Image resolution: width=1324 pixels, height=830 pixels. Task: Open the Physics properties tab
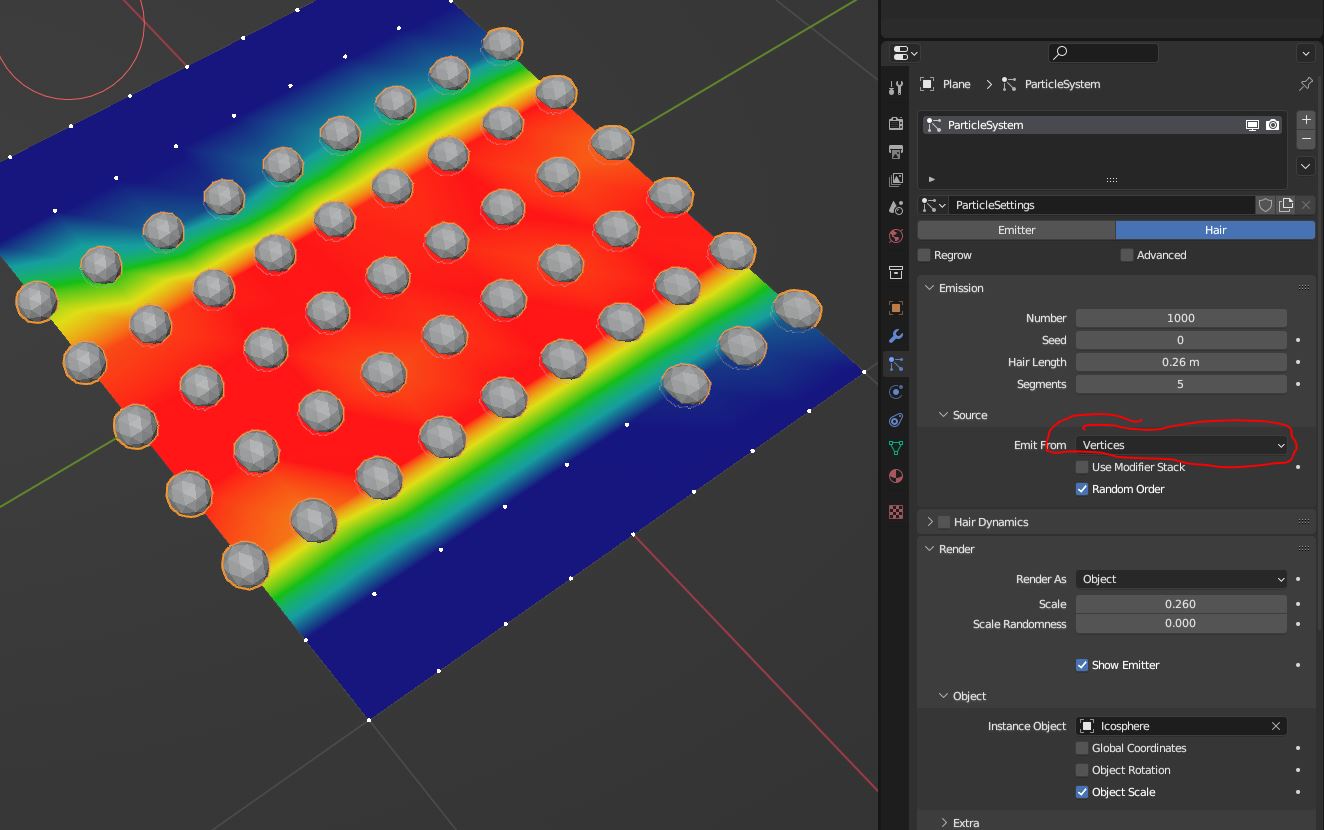coord(896,392)
